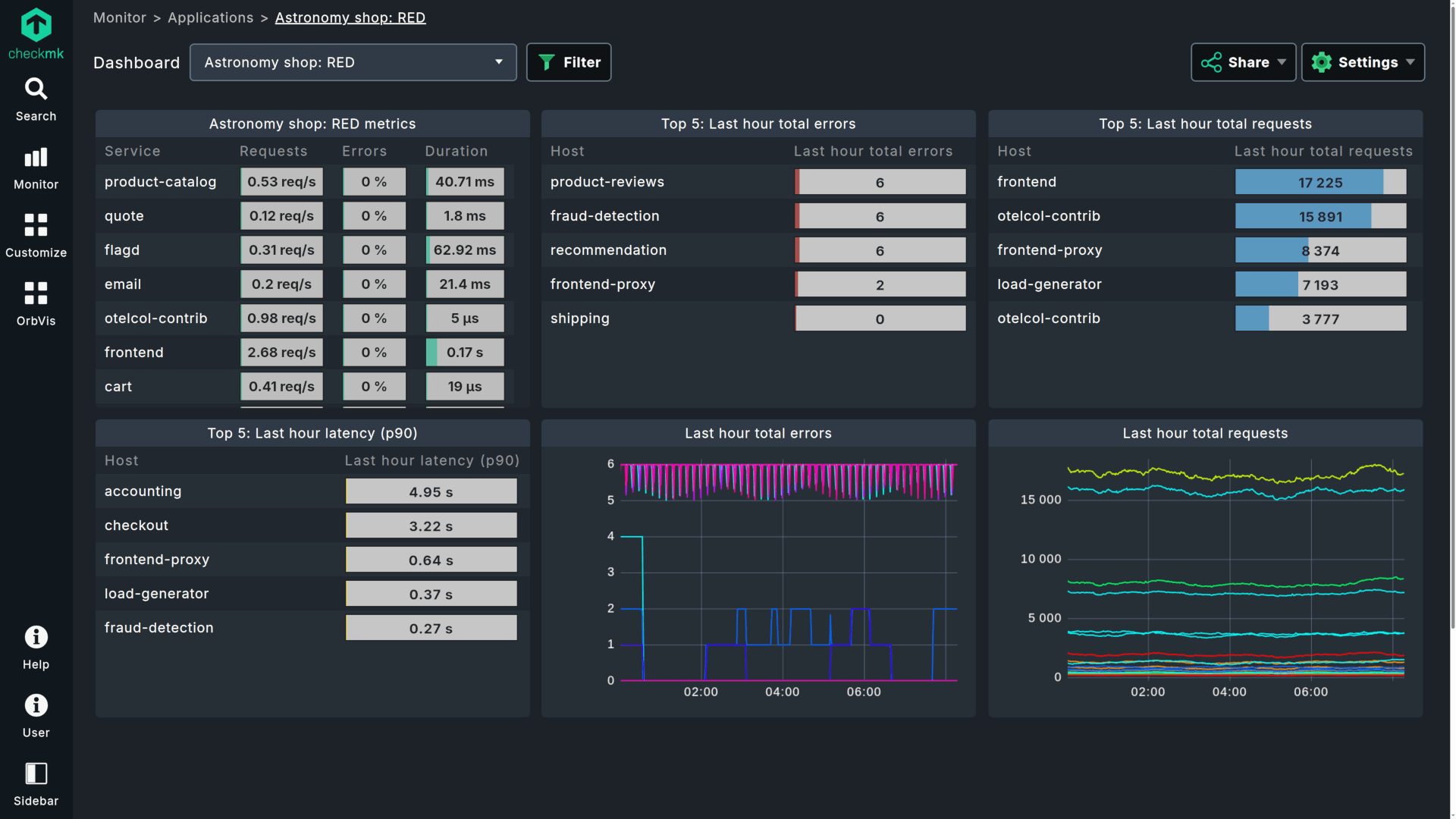Click the checkmk logo
This screenshot has height=819, width=1456.
tap(36, 30)
